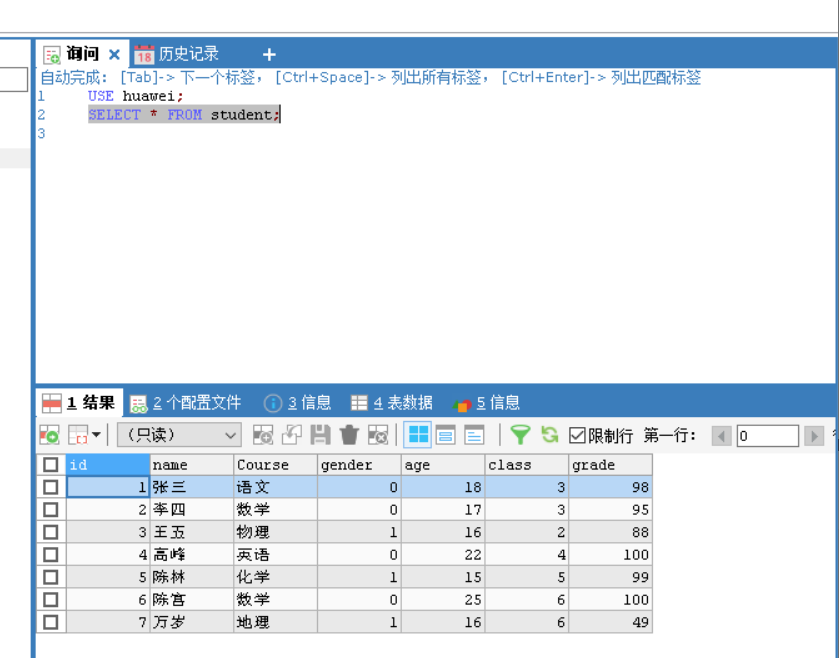Image resolution: width=839 pixels, height=658 pixels.
Task: Click the grade column header
Action: 611,465
